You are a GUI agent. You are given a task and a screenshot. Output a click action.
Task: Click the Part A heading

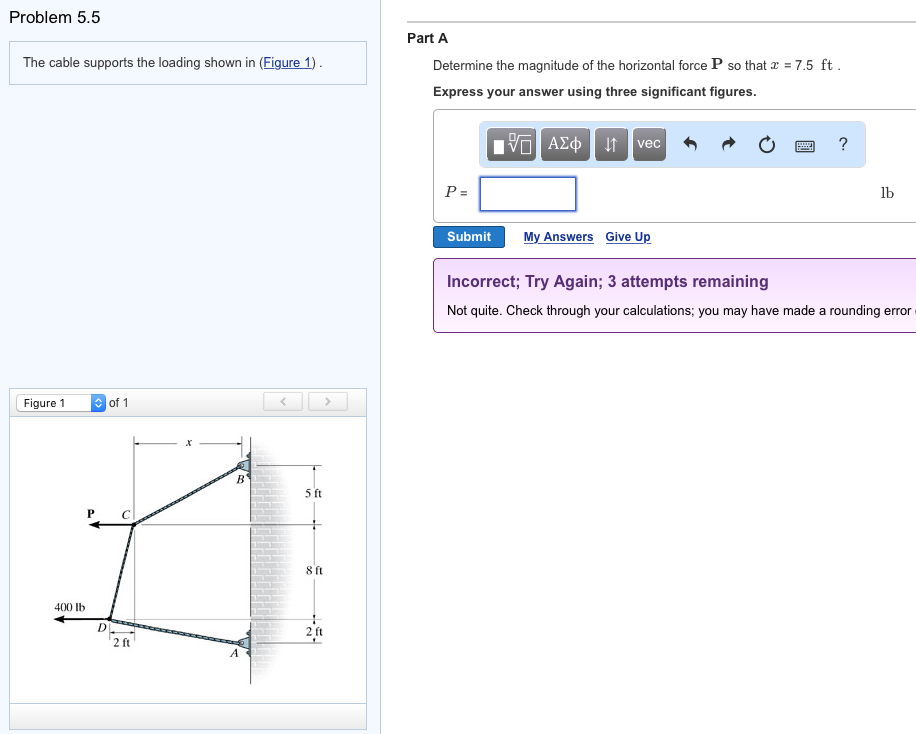(428, 38)
